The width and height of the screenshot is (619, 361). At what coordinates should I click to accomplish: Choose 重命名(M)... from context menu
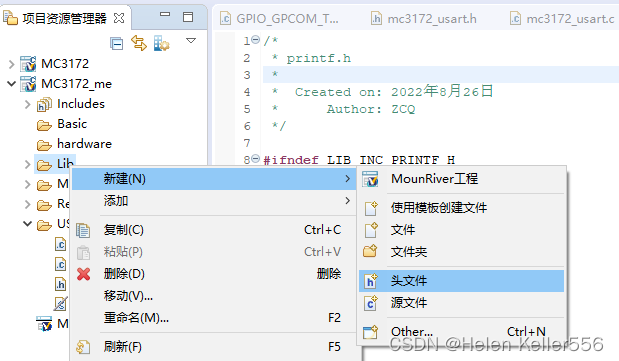coord(214,318)
